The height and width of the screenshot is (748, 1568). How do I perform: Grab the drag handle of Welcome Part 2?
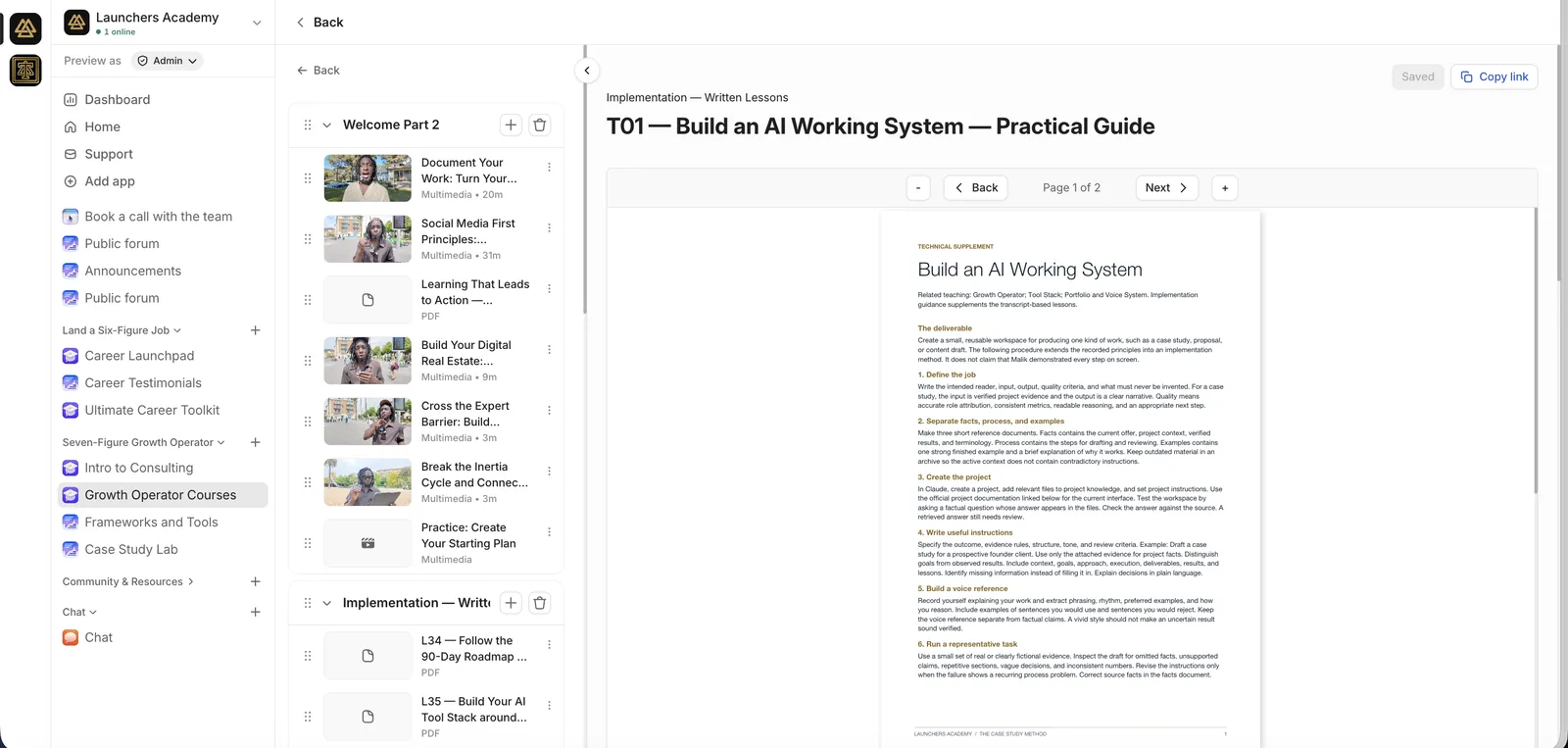(308, 125)
